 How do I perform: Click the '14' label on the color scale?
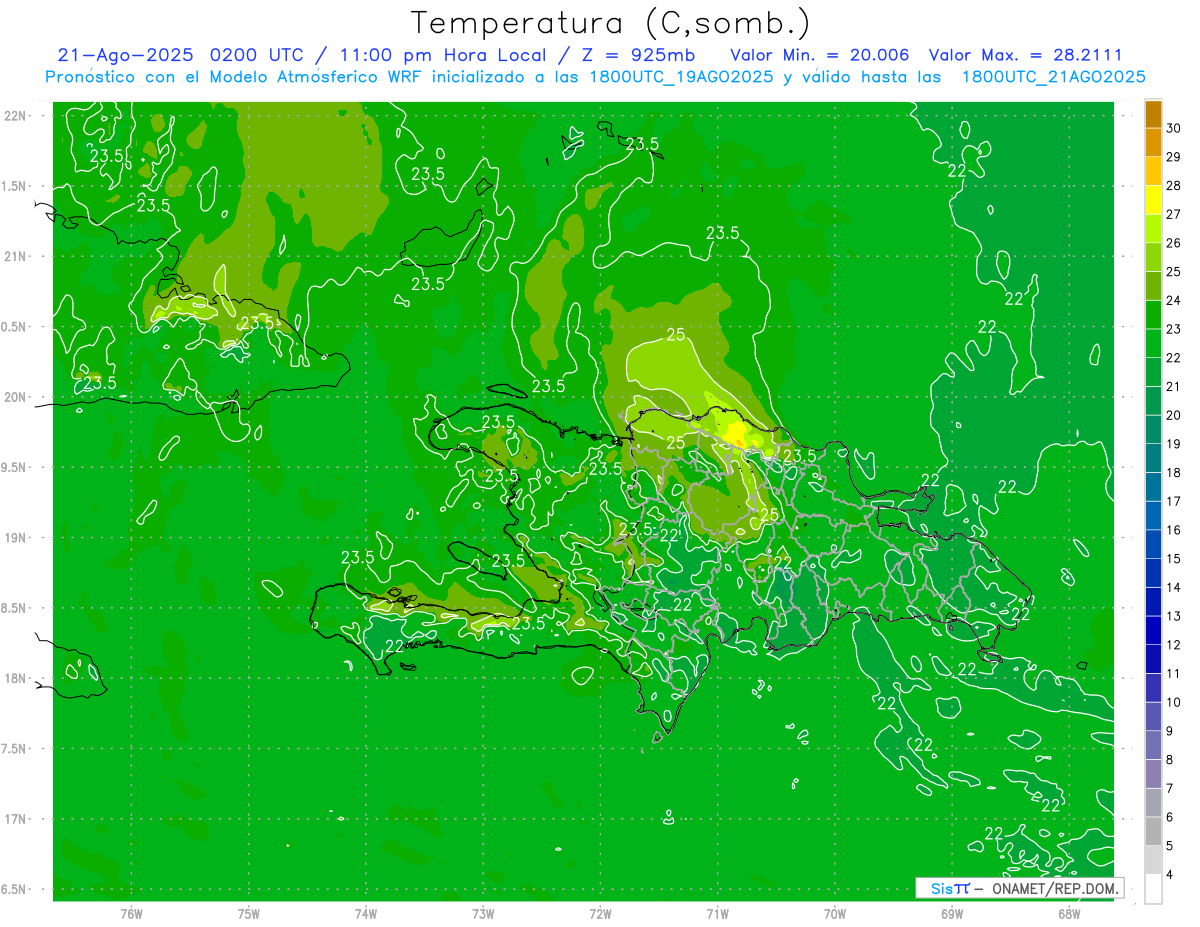click(x=1174, y=587)
